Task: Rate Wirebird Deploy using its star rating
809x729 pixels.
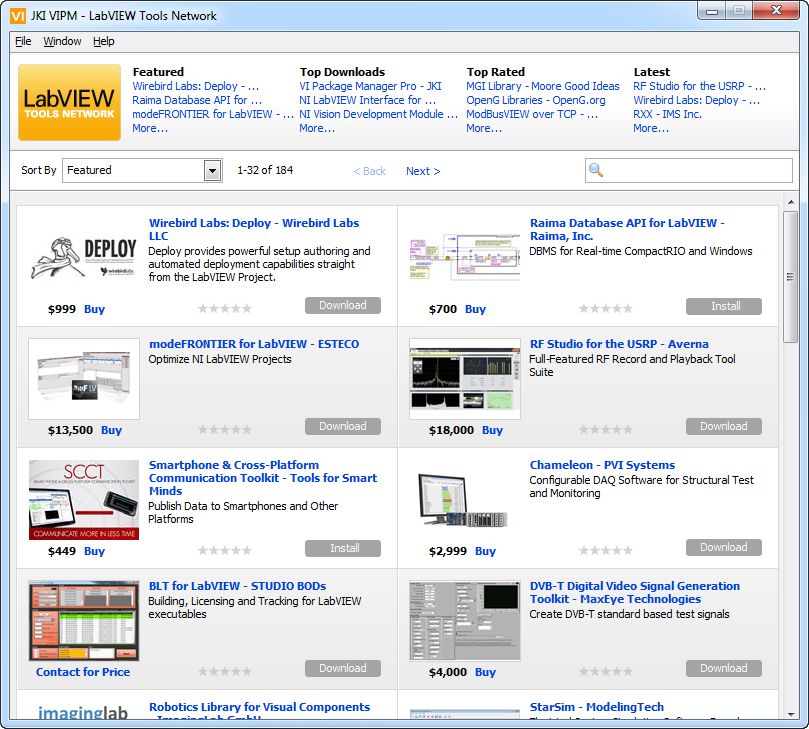Action: (x=225, y=309)
